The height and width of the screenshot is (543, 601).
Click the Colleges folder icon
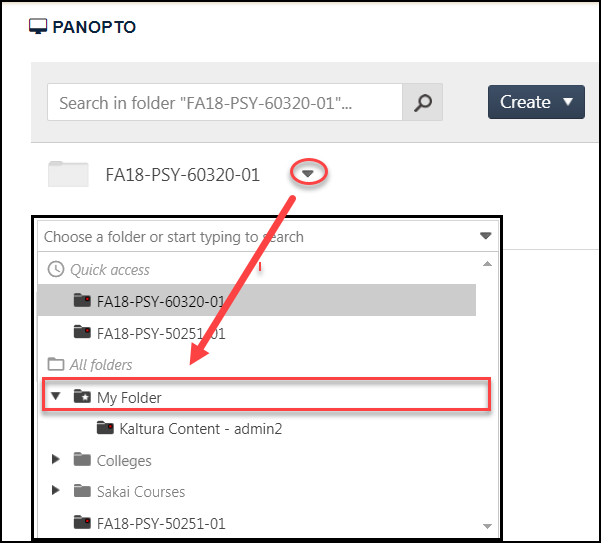coord(82,460)
